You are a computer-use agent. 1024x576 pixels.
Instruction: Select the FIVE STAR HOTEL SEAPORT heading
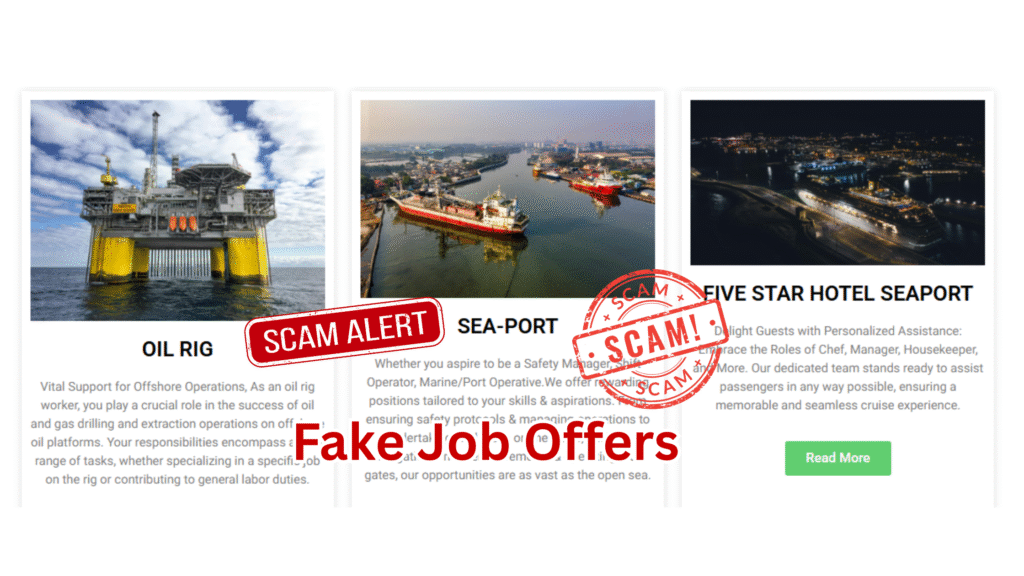(x=838, y=294)
